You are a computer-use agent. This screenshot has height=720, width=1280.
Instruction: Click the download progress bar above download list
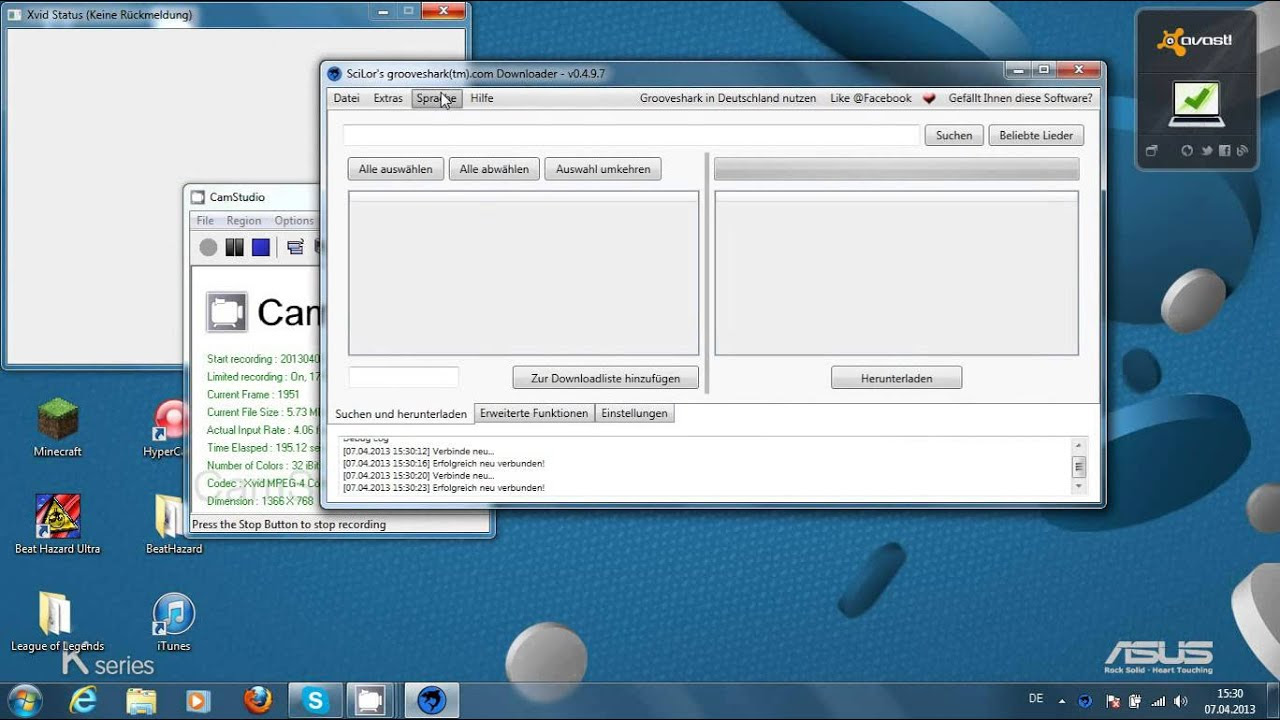[x=896, y=169]
